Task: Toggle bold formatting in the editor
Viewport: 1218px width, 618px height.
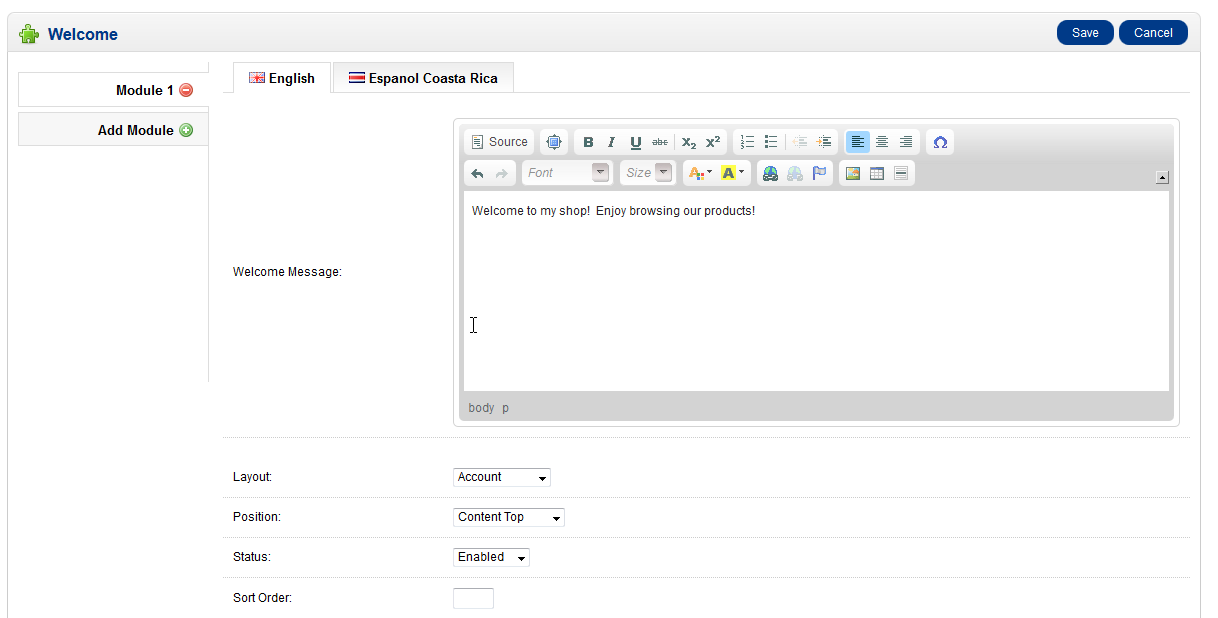Action: (x=588, y=142)
